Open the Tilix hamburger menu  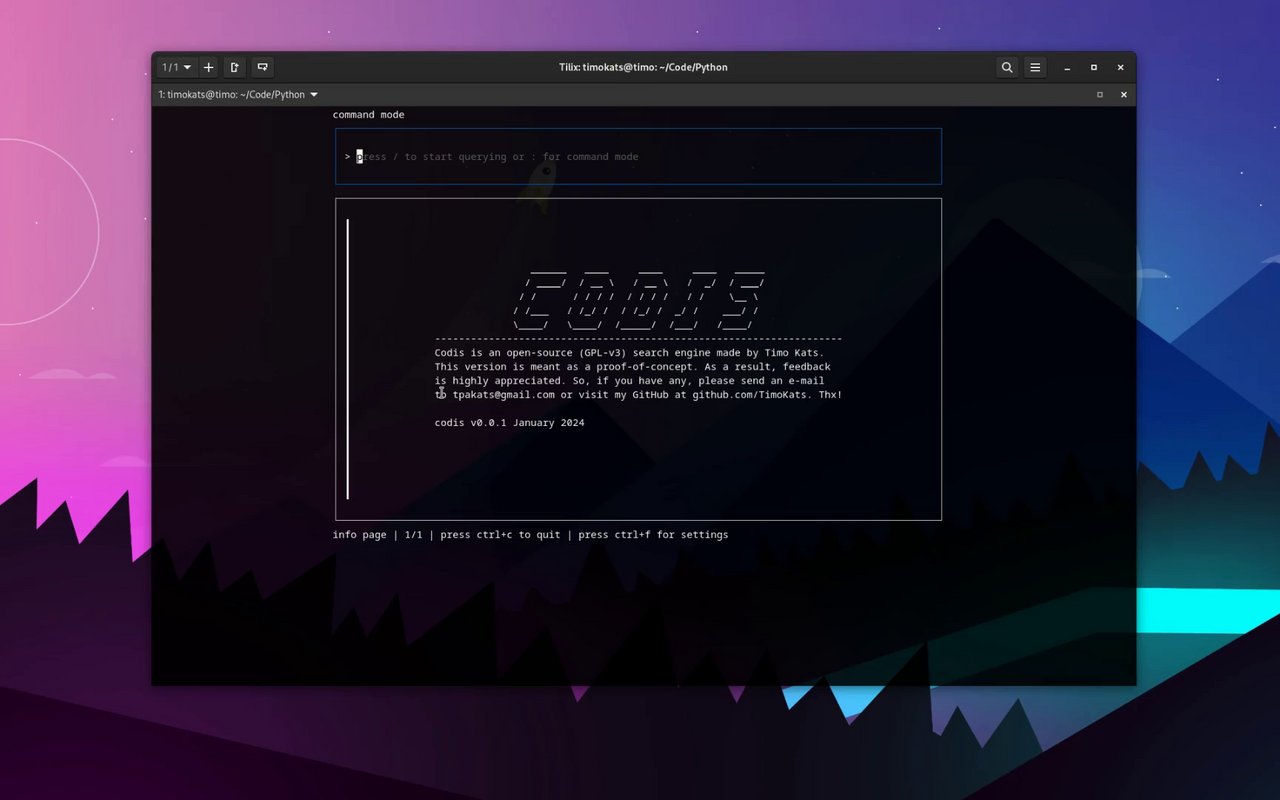[x=1035, y=67]
